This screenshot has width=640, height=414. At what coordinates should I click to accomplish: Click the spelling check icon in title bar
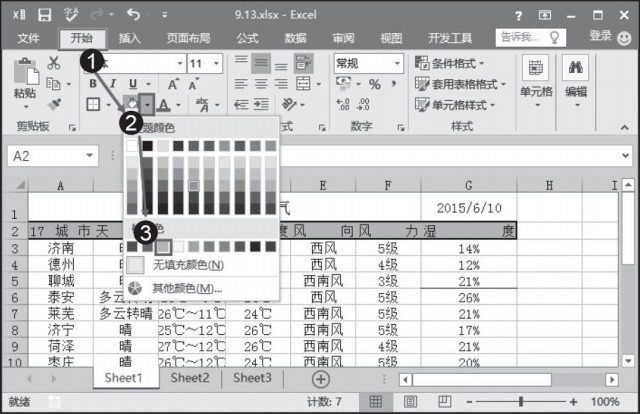click(x=71, y=15)
